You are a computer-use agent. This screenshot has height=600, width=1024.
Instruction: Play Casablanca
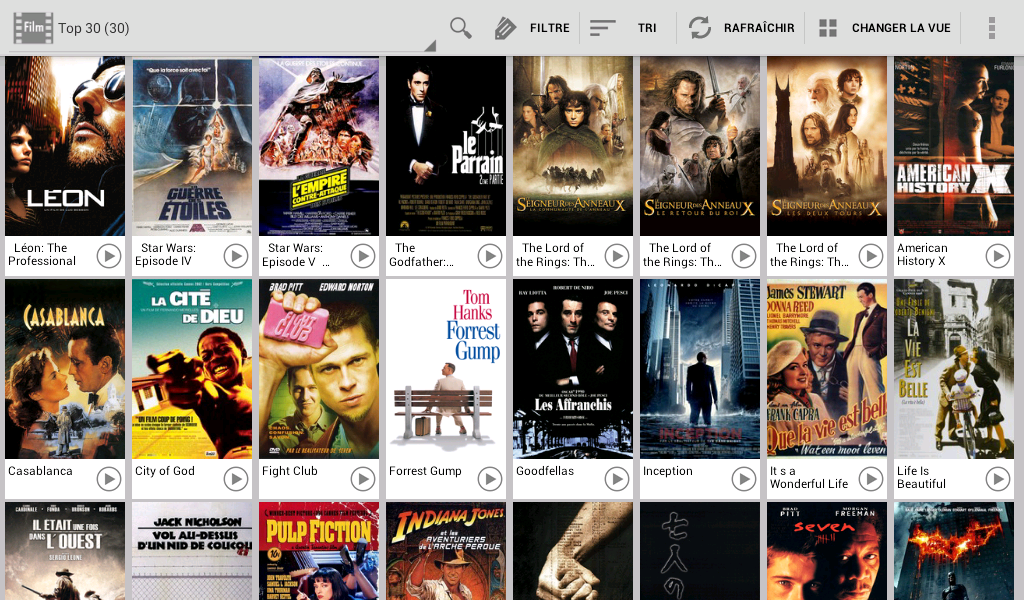pos(109,479)
